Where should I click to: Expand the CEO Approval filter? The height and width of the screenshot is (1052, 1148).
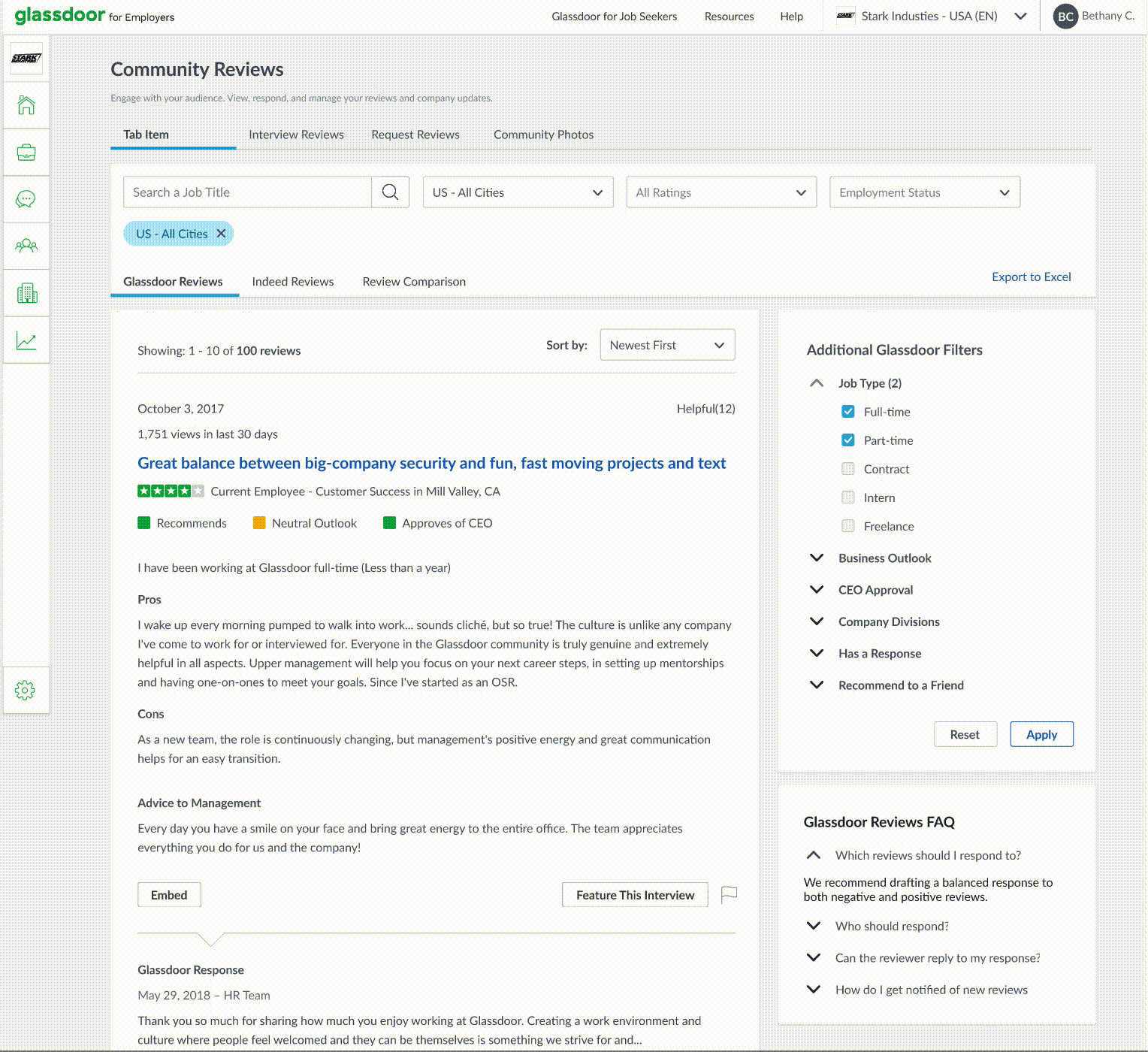coord(817,590)
